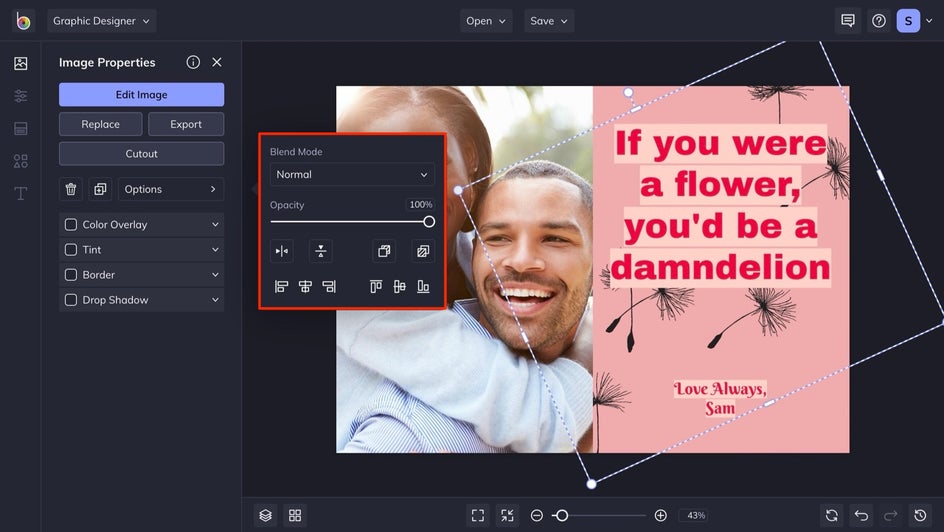Open the history clock icon
This screenshot has height=532, width=944.
(x=920, y=515)
